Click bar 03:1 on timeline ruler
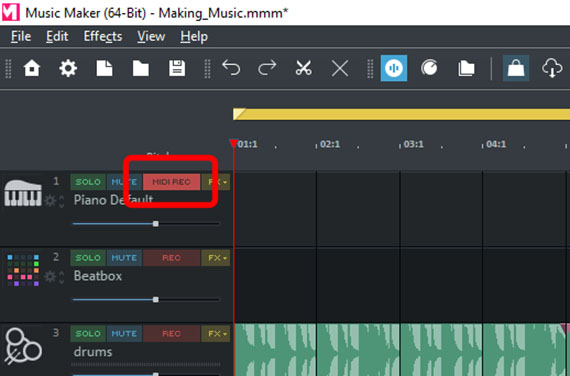 click(413, 144)
